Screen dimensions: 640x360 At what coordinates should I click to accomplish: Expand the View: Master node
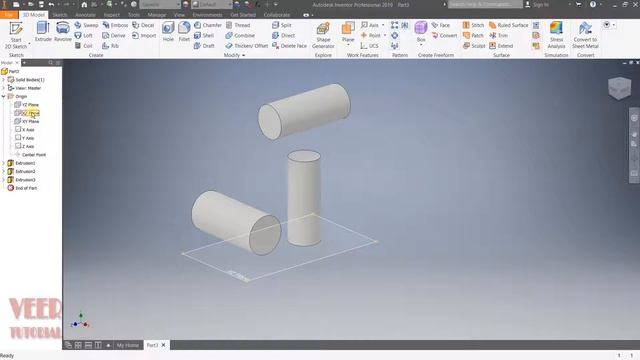point(4,88)
